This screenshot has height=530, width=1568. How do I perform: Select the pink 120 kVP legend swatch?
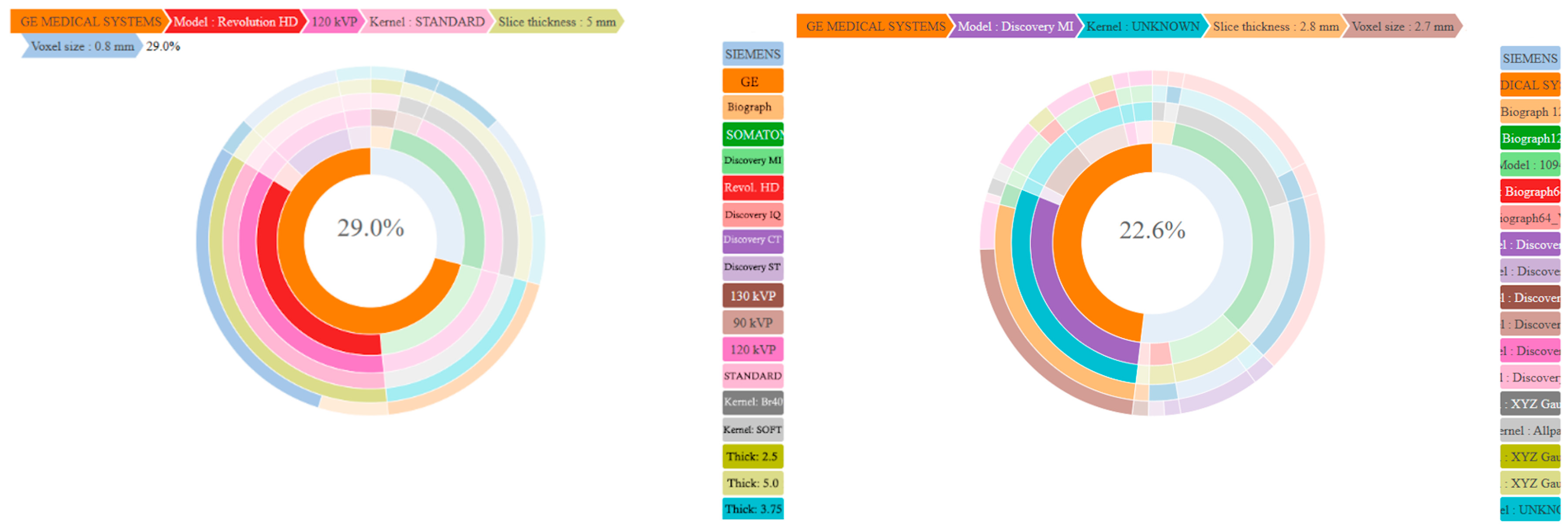753,349
